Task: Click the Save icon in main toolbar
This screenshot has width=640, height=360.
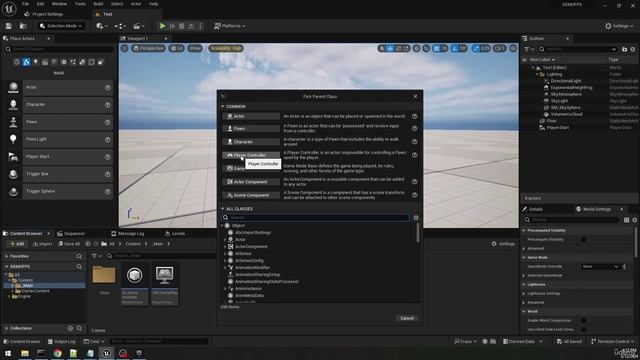Action: 9,26
